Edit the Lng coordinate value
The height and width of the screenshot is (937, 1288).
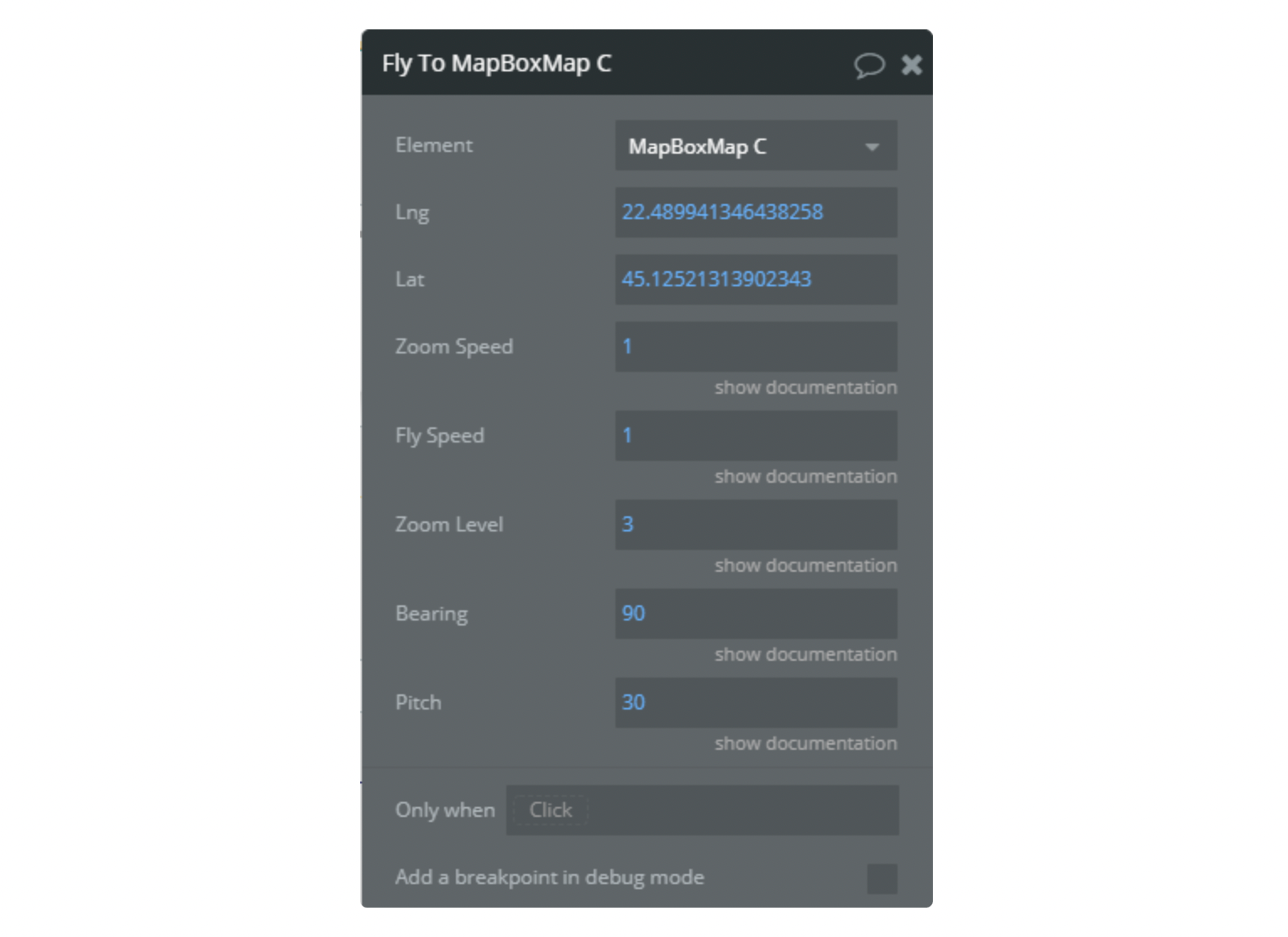click(x=755, y=212)
